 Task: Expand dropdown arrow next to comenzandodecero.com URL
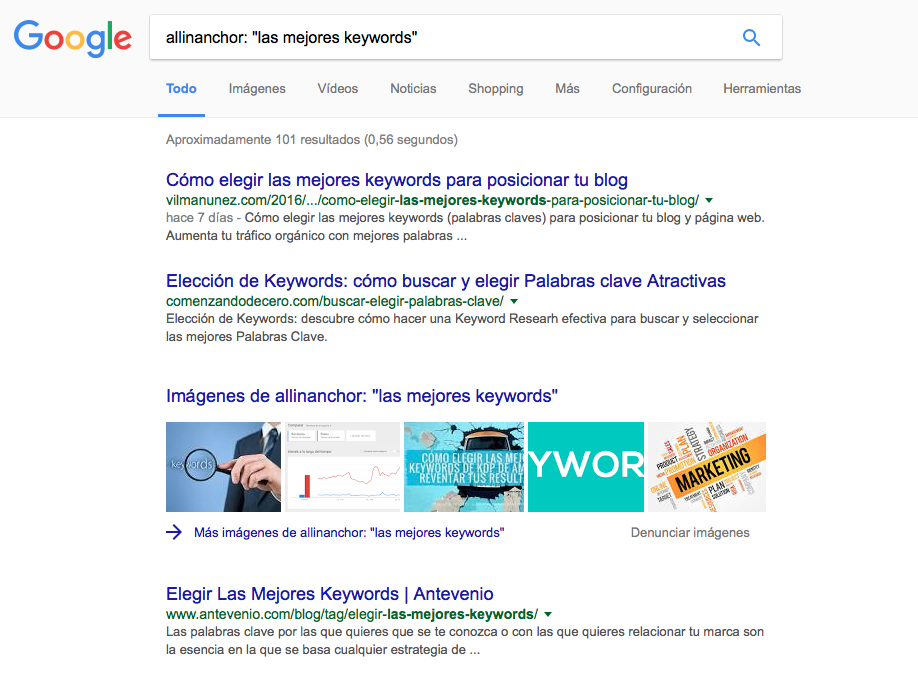(514, 301)
